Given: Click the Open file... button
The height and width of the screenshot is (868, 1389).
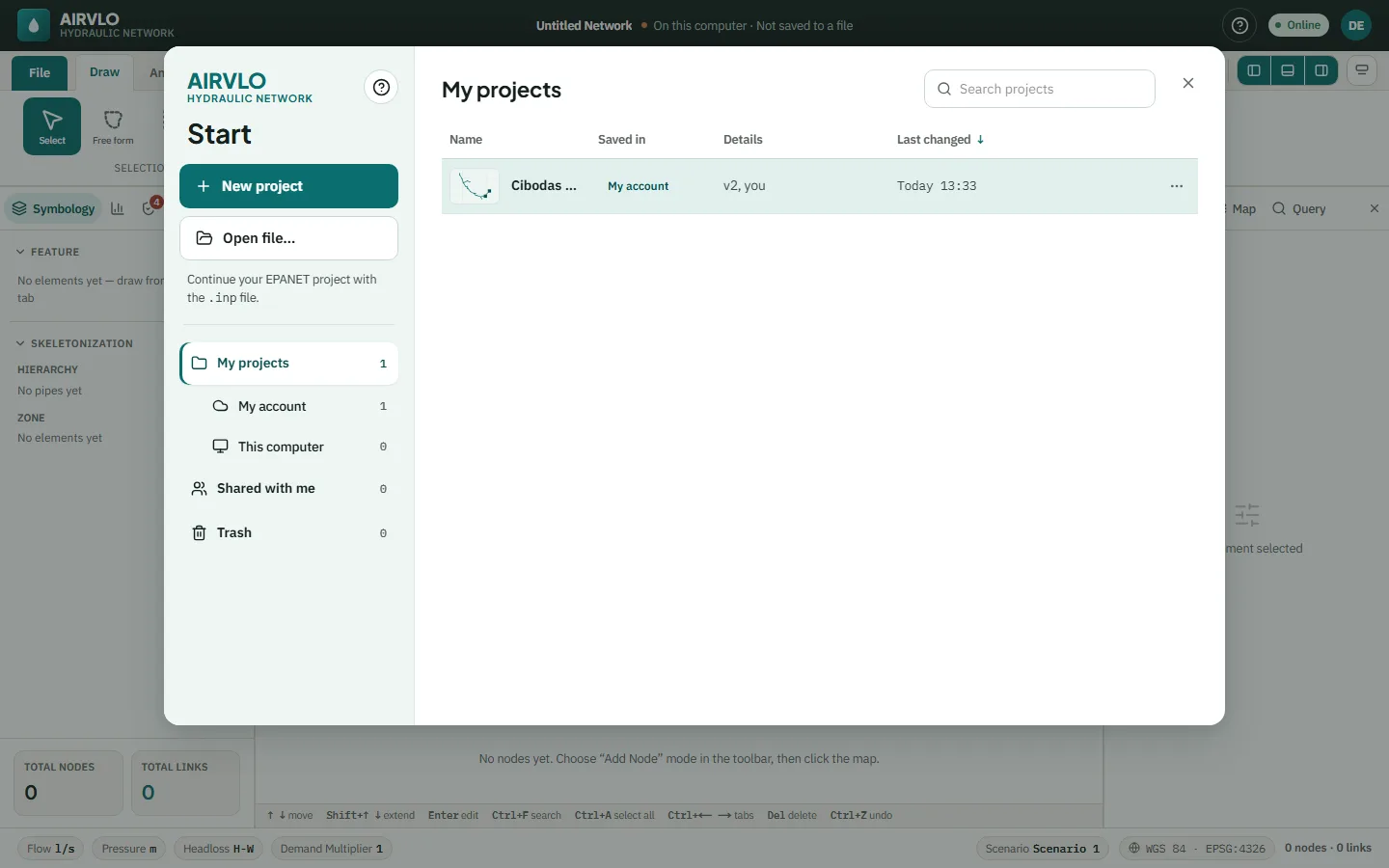Looking at the screenshot, I should pos(288,238).
